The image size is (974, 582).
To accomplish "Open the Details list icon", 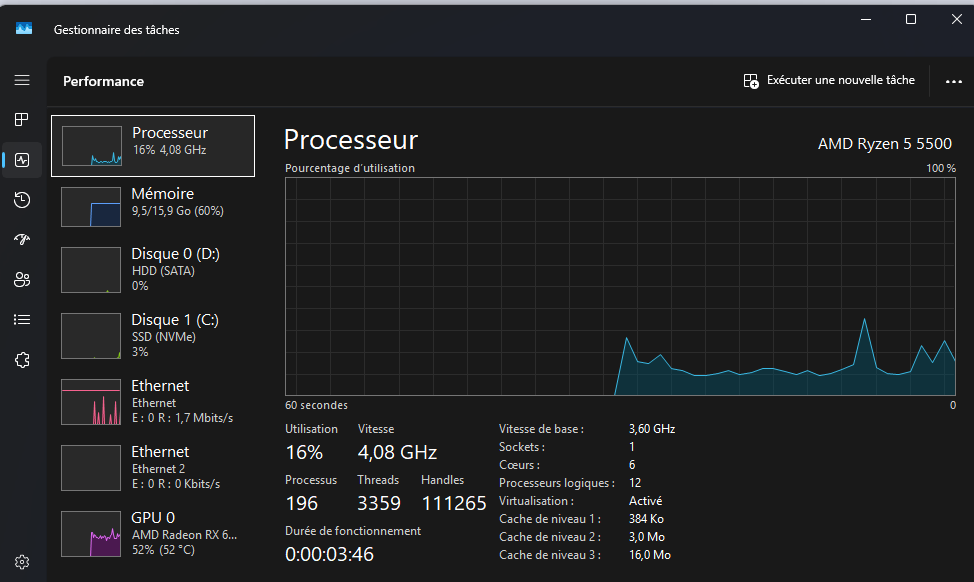I will click(22, 319).
